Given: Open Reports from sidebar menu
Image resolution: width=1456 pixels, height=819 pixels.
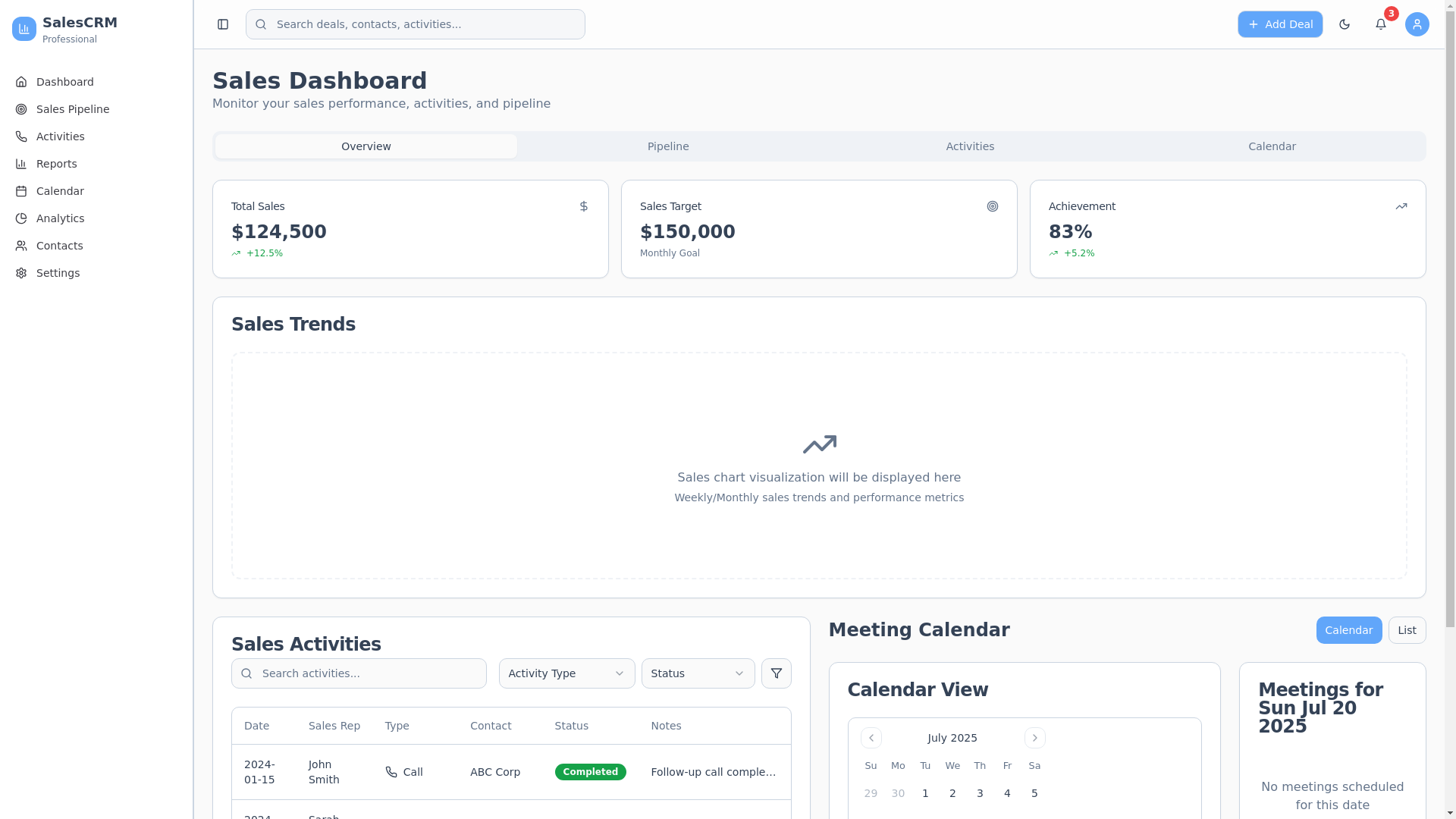Looking at the screenshot, I should pos(96,164).
